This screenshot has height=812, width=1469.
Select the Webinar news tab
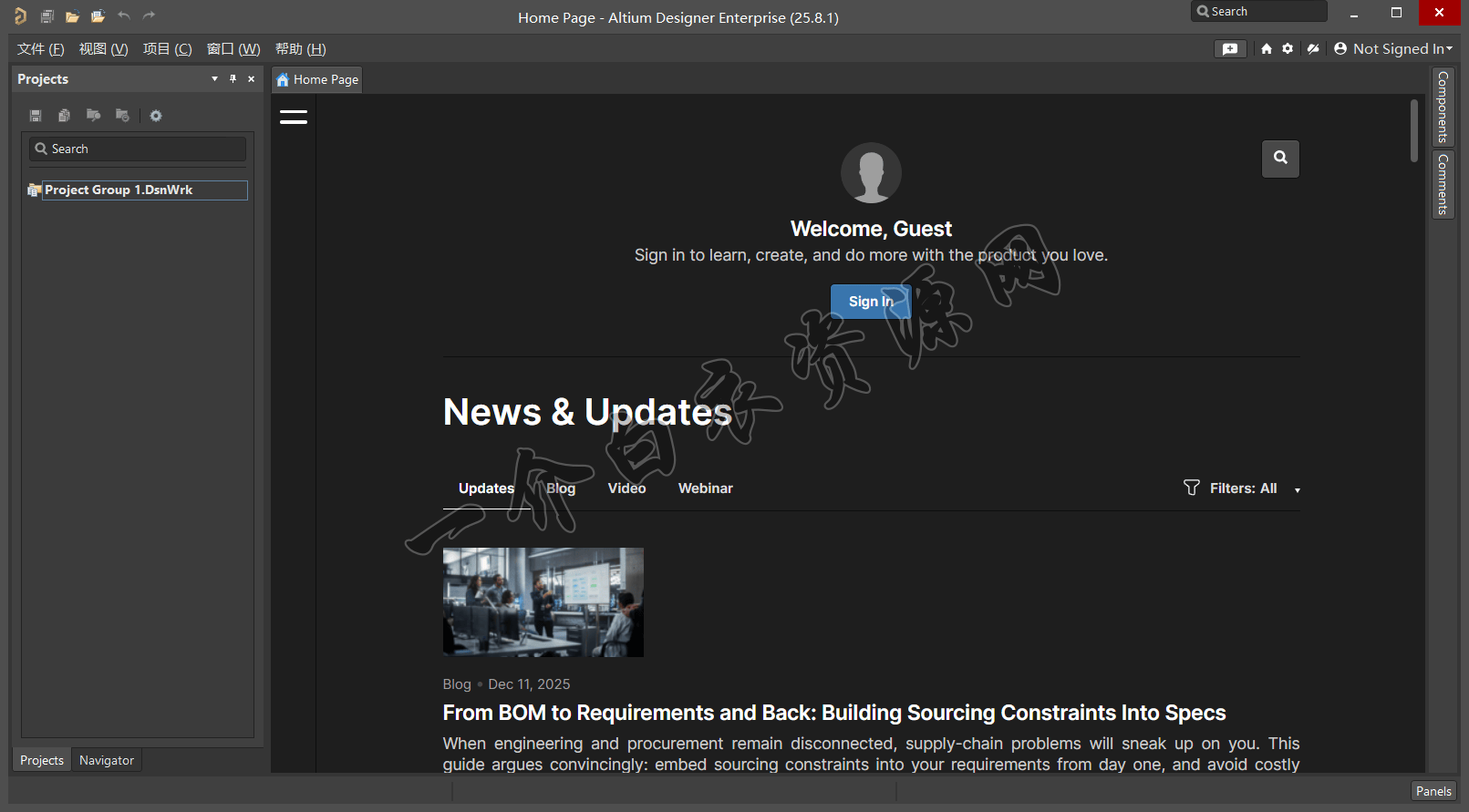click(705, 488)
